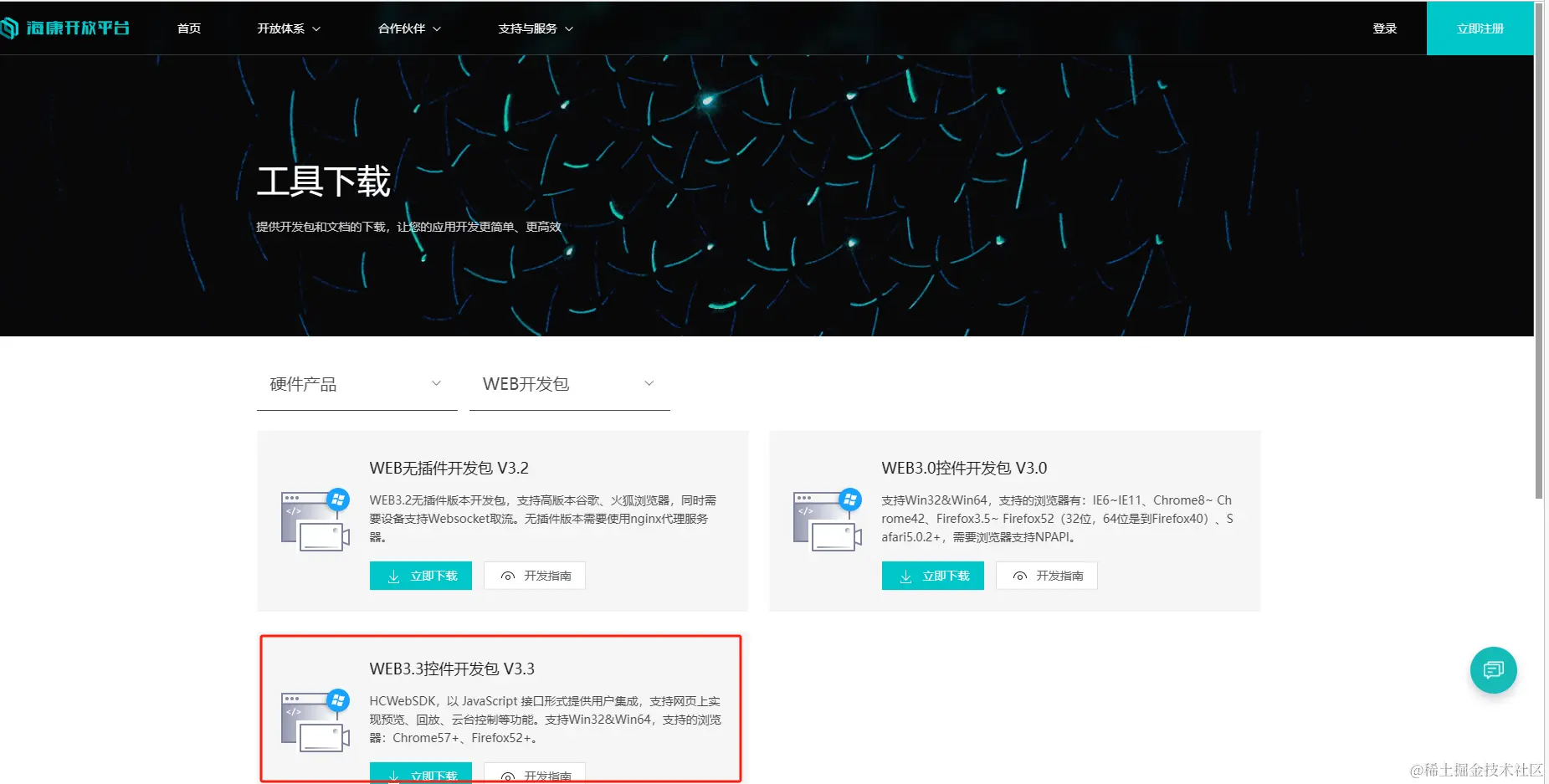Open the floating chat support icon
This screenshot has width=1549, height=784.
coord(1493,670)
